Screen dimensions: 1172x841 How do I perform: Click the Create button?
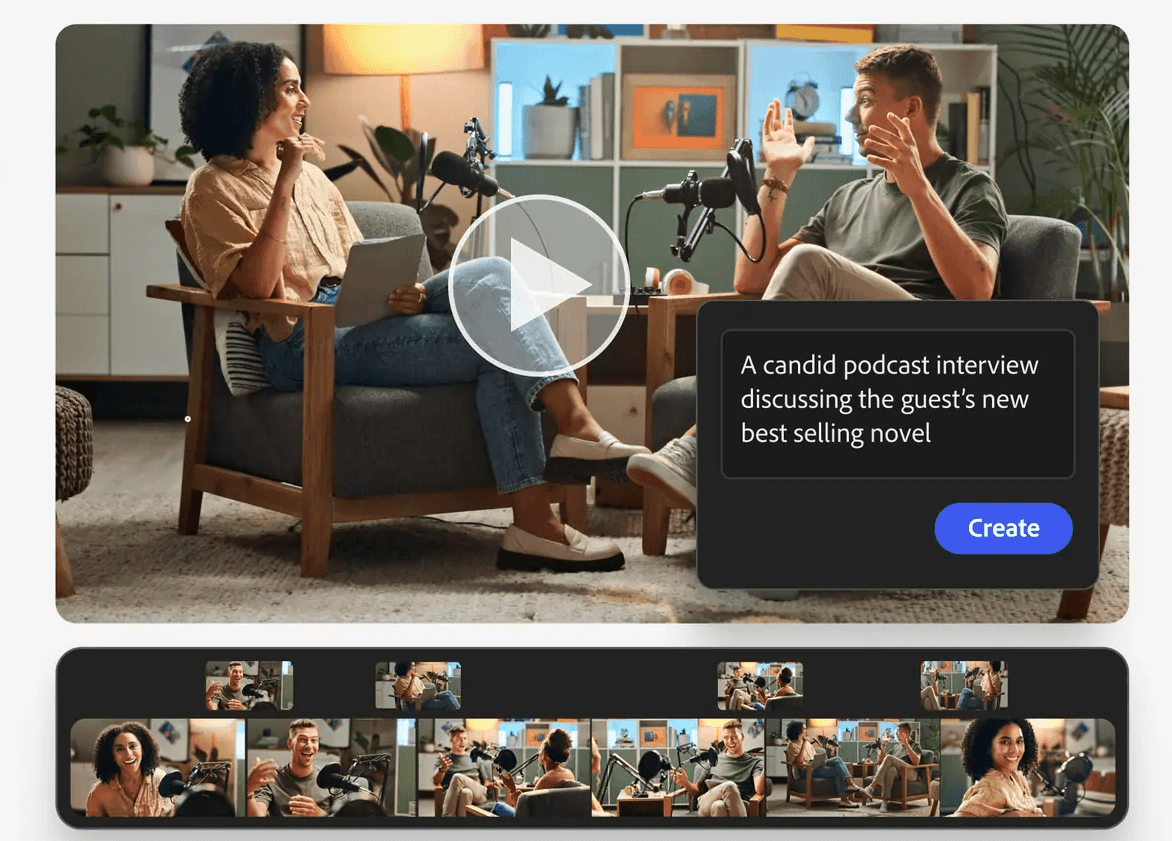pyautogui.click(x=1003, y=528)
